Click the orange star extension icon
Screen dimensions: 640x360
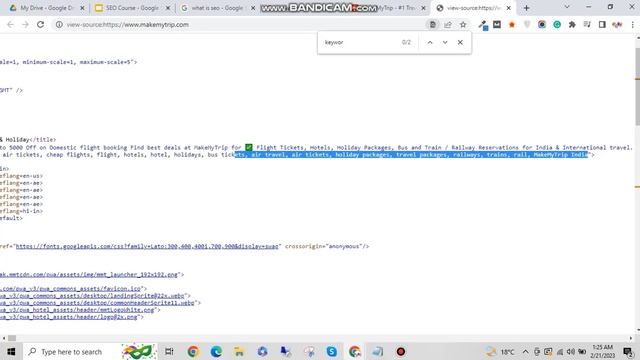[512, 24]
